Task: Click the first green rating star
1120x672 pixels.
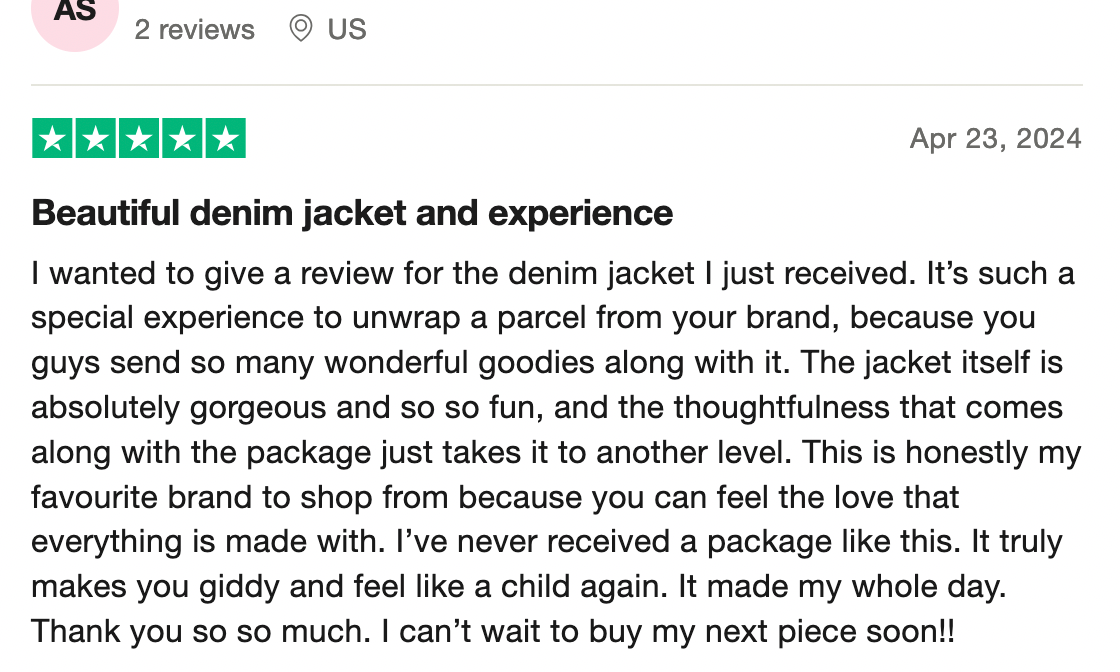Action: 52,139
